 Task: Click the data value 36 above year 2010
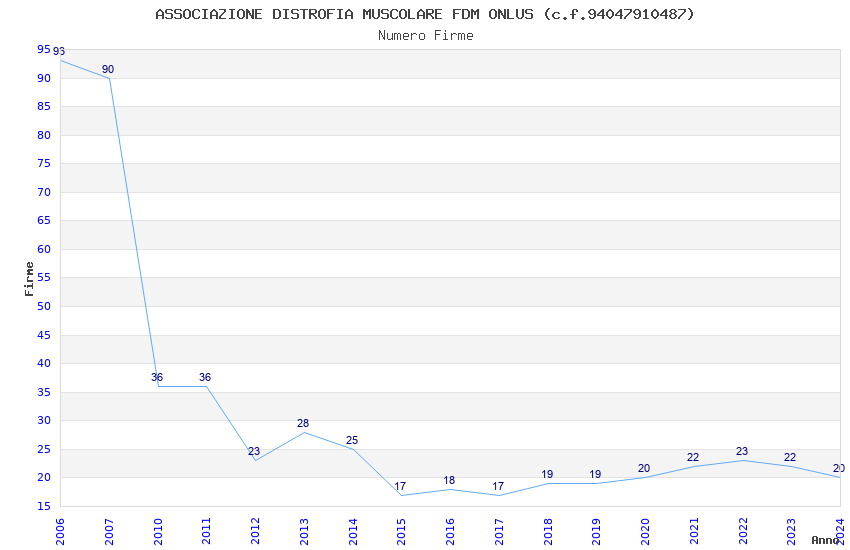[157, 377]
